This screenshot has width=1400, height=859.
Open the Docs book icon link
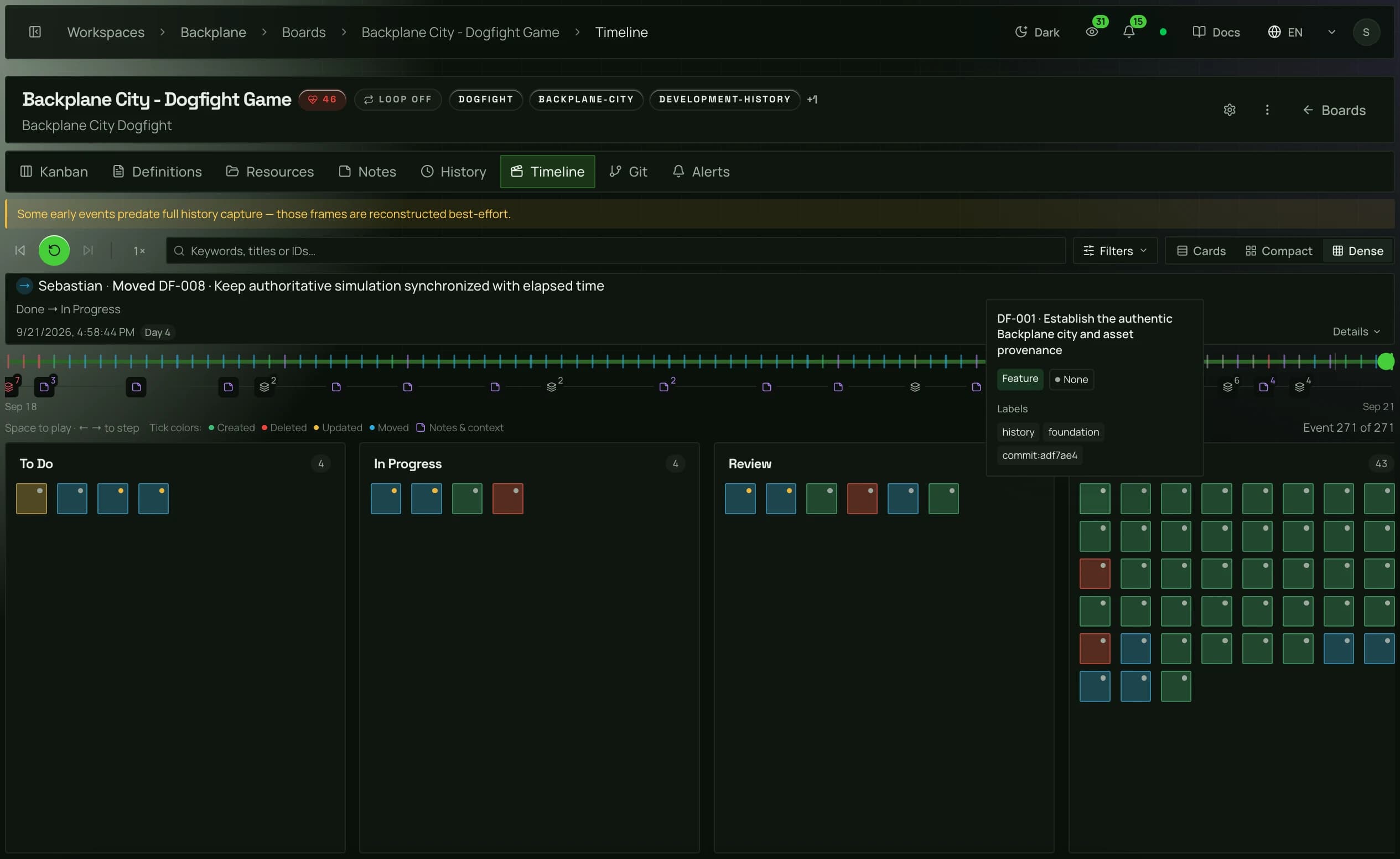(1216, 32)
